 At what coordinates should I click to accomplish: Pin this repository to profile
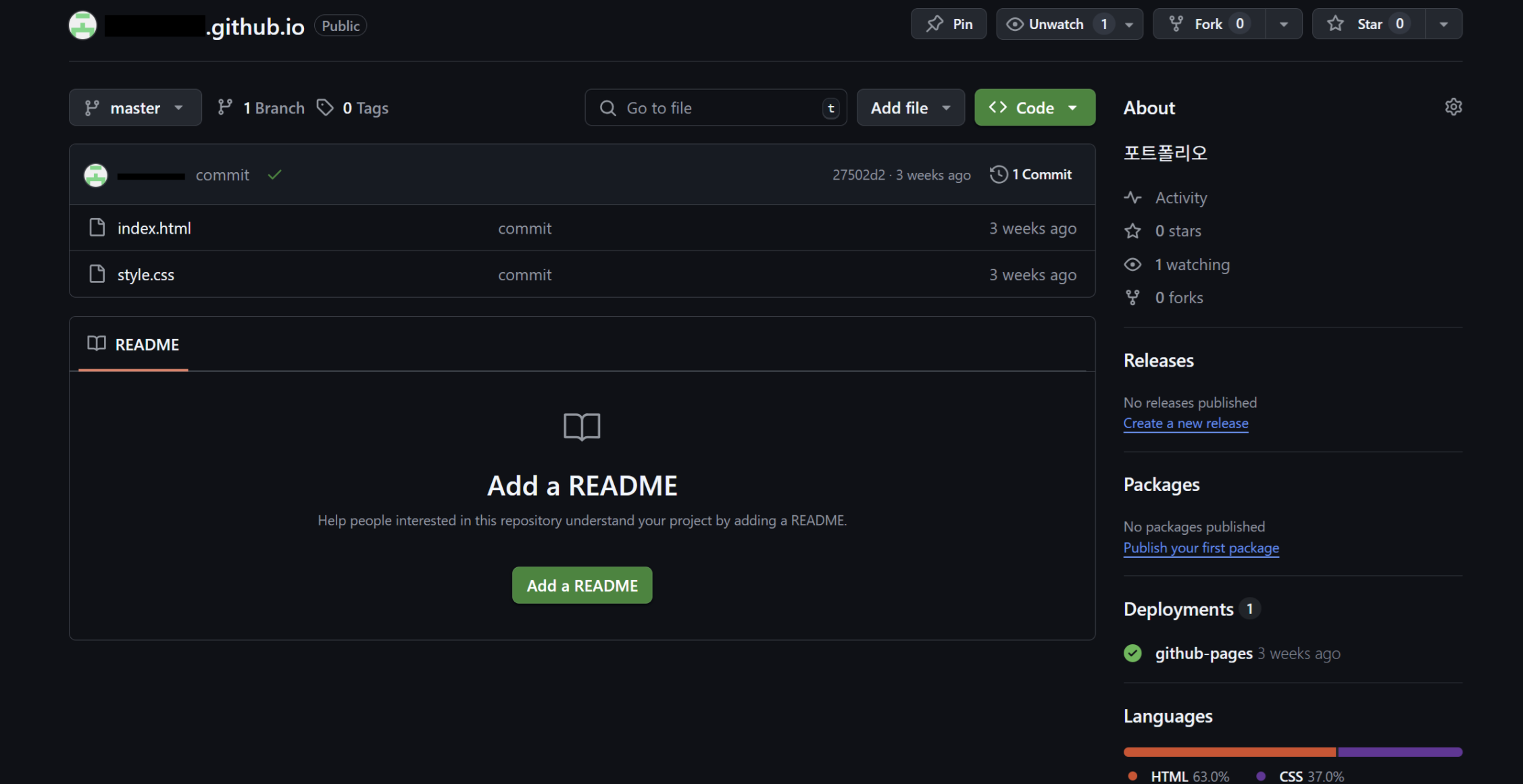(949, 24)
